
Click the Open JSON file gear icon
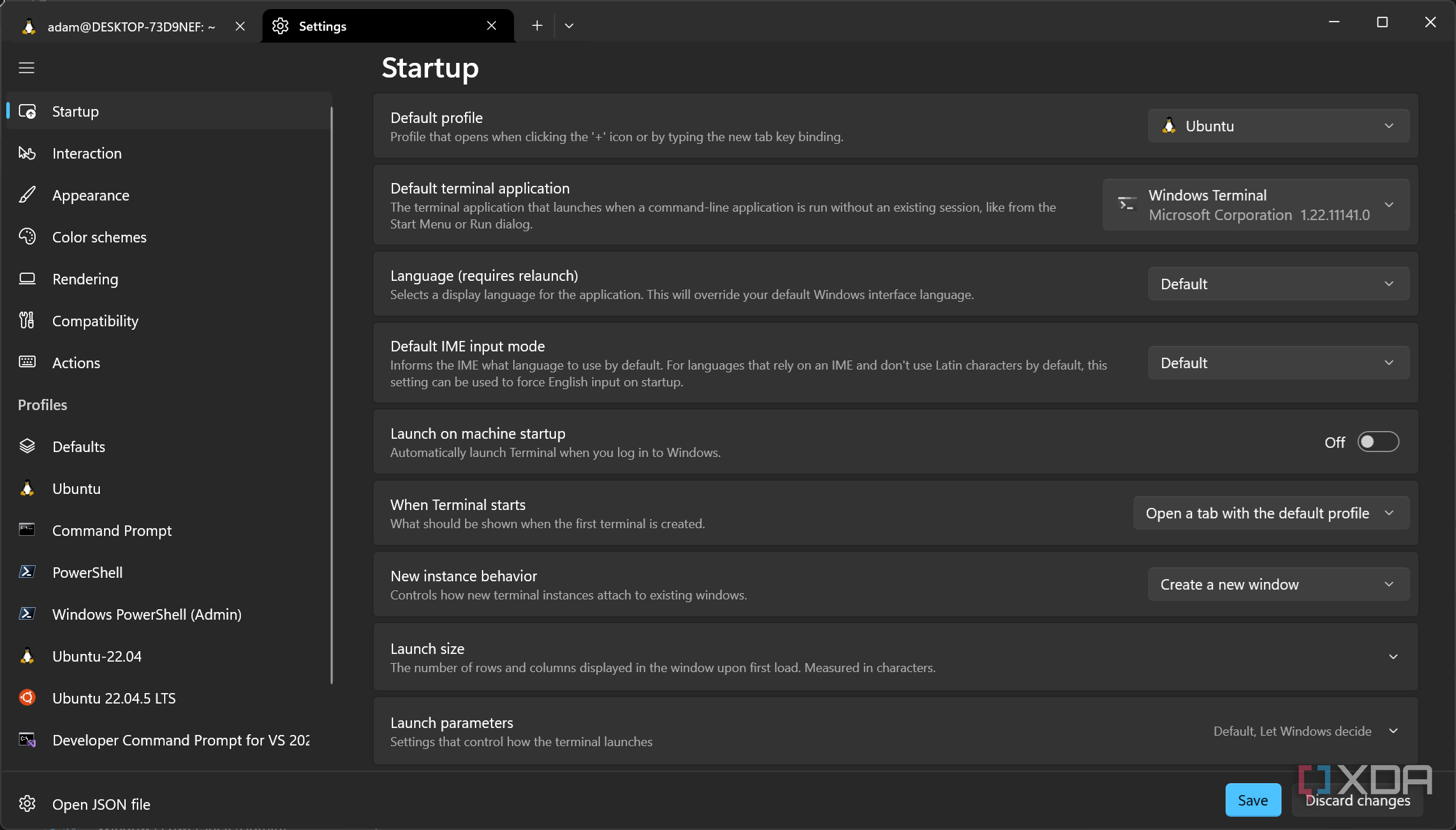(x=27, y=804)
